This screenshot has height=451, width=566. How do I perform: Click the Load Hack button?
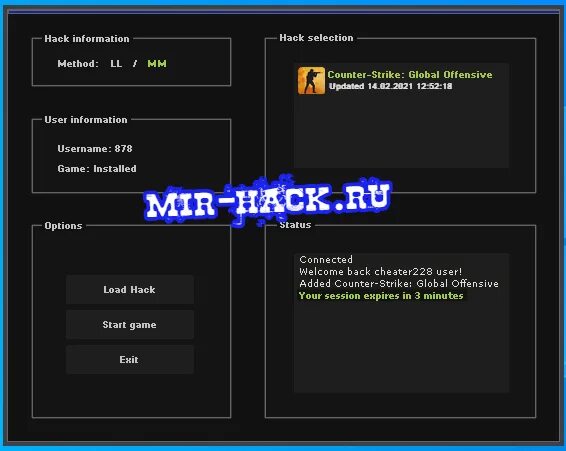[130, 290]
